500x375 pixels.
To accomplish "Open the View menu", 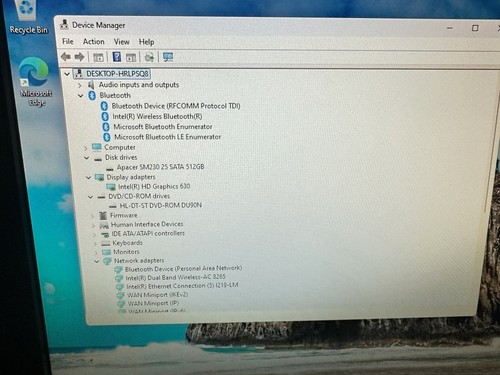I will [x=122, y=42].
